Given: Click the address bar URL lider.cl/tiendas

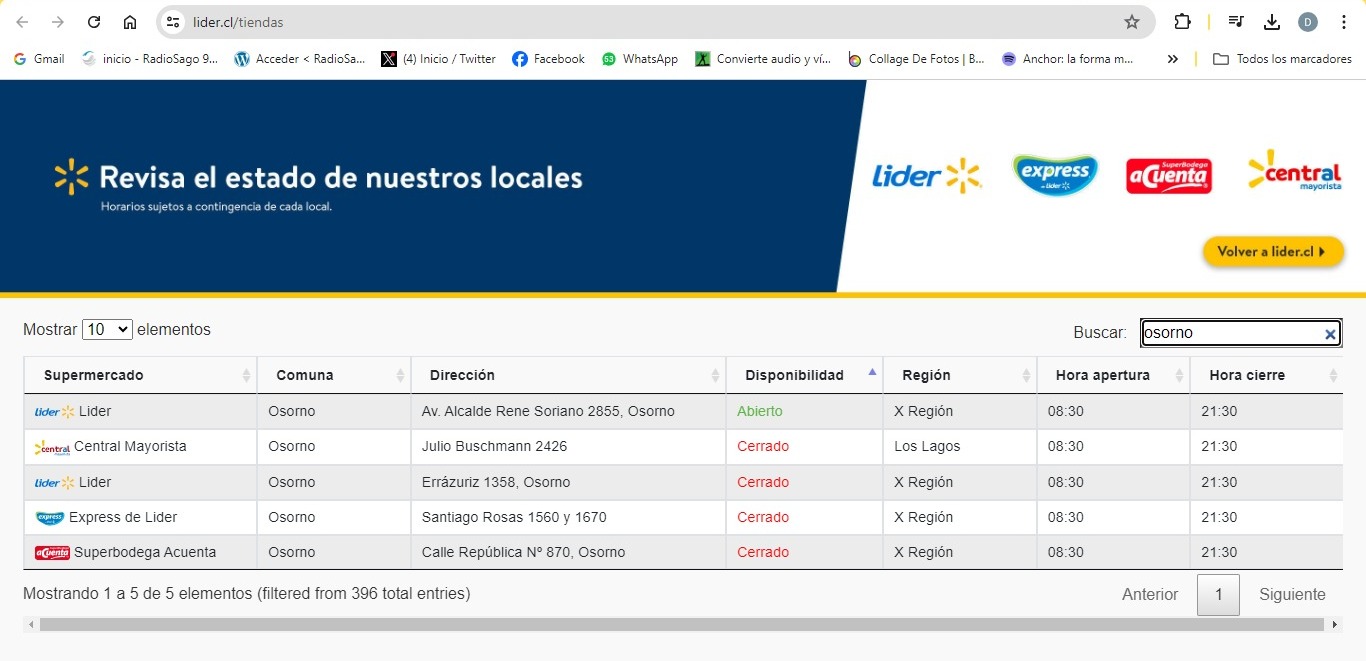Looking at the screenshot, I should point(239,22).
